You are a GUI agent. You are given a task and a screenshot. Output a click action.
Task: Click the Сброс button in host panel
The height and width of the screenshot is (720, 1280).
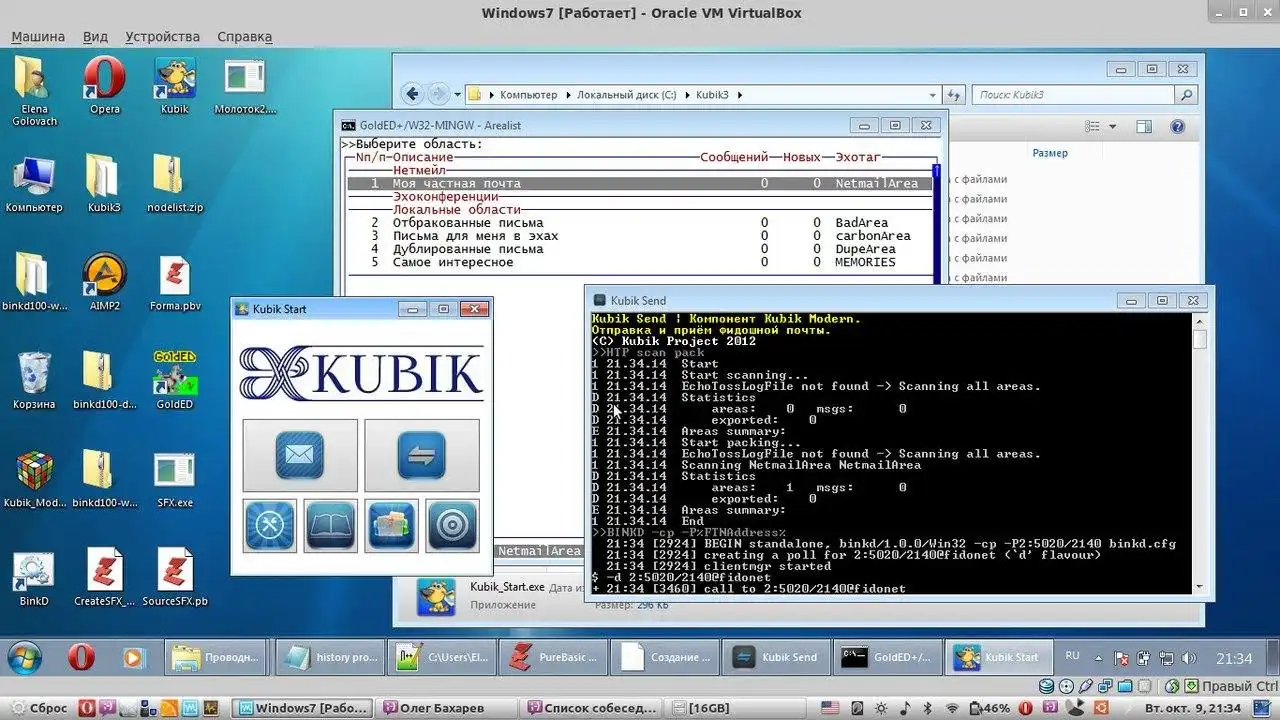point(40,708)
